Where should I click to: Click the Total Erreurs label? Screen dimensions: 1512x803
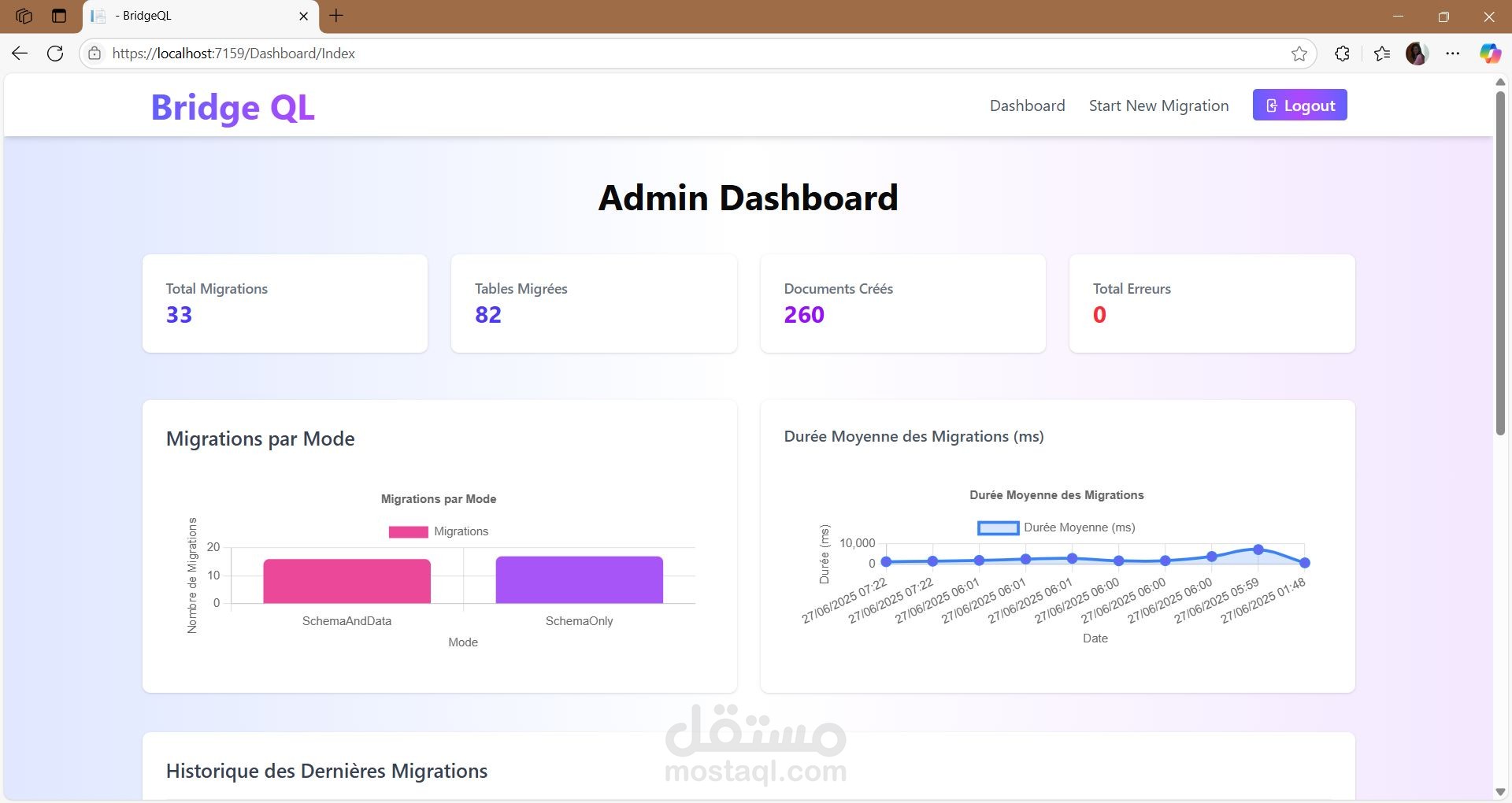tap(1132, 289)
